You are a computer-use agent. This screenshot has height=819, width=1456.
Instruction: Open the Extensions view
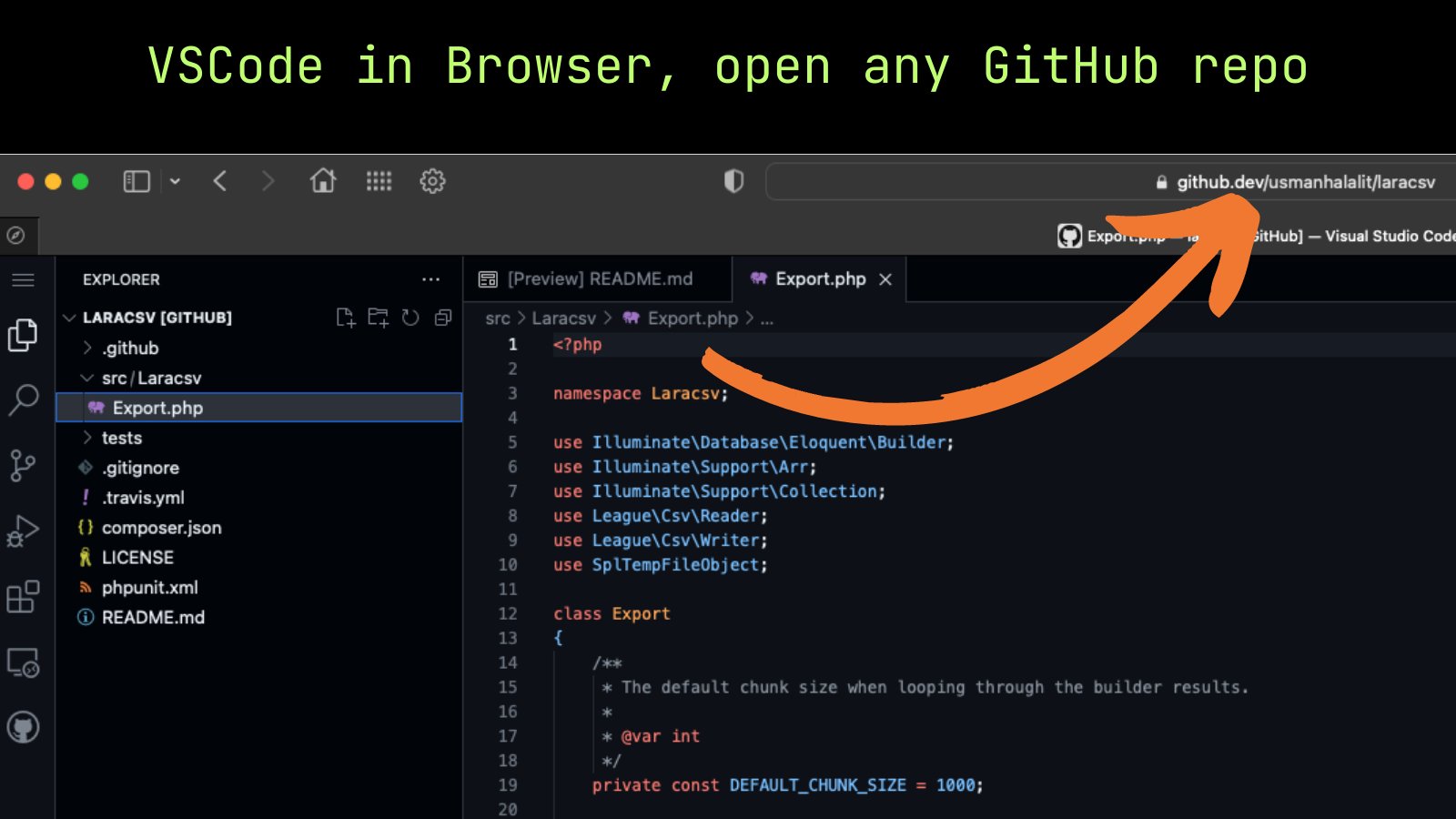coord(24,596)
